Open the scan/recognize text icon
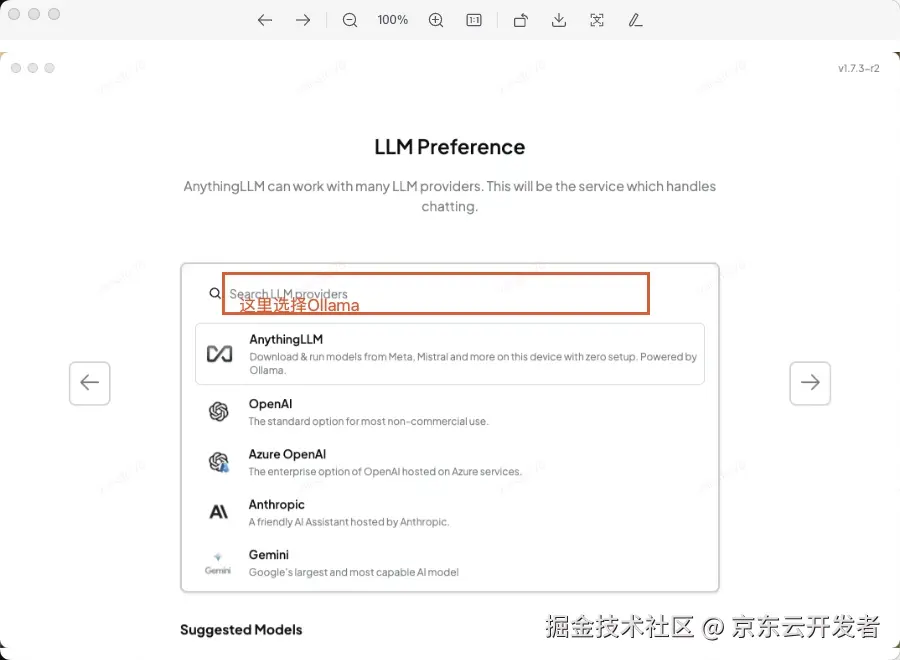The height and width of the screenshot is (660, 900). (x=597, y=20)
